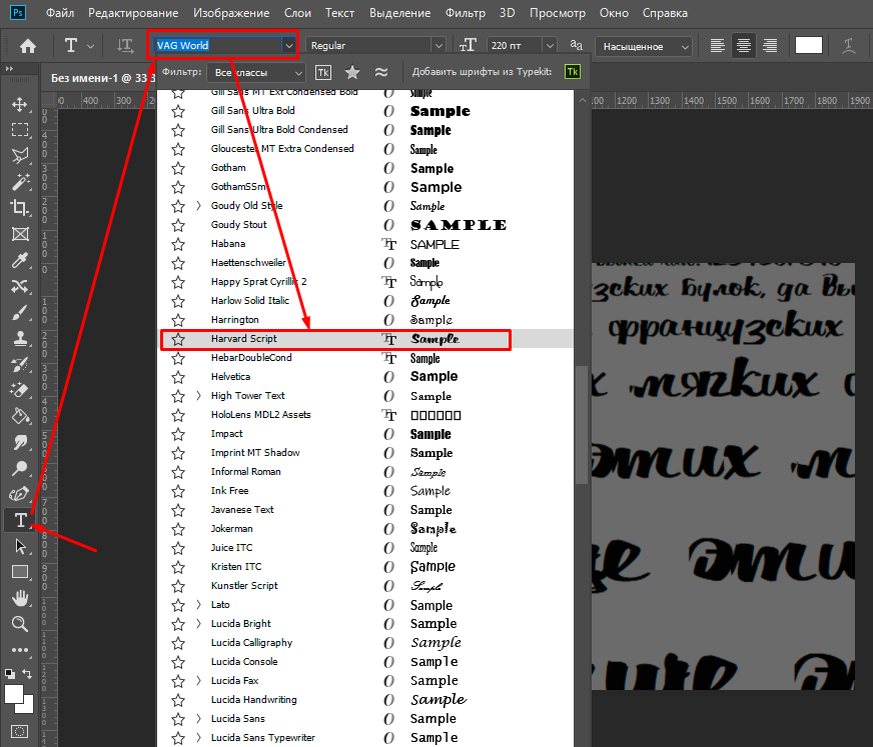
Task: Favorite the Impact font star
Action: (178, 434)
